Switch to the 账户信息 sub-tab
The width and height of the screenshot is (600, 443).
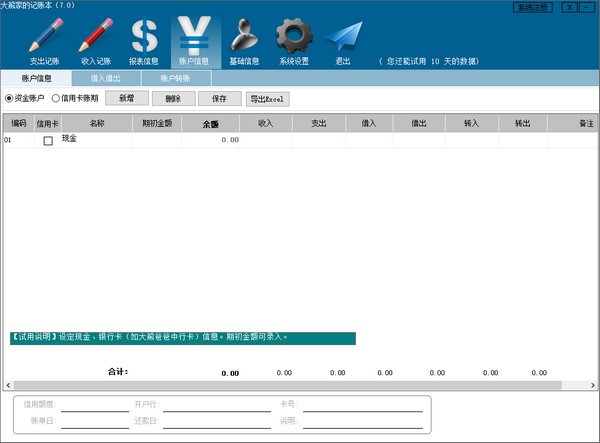[36, 78]
